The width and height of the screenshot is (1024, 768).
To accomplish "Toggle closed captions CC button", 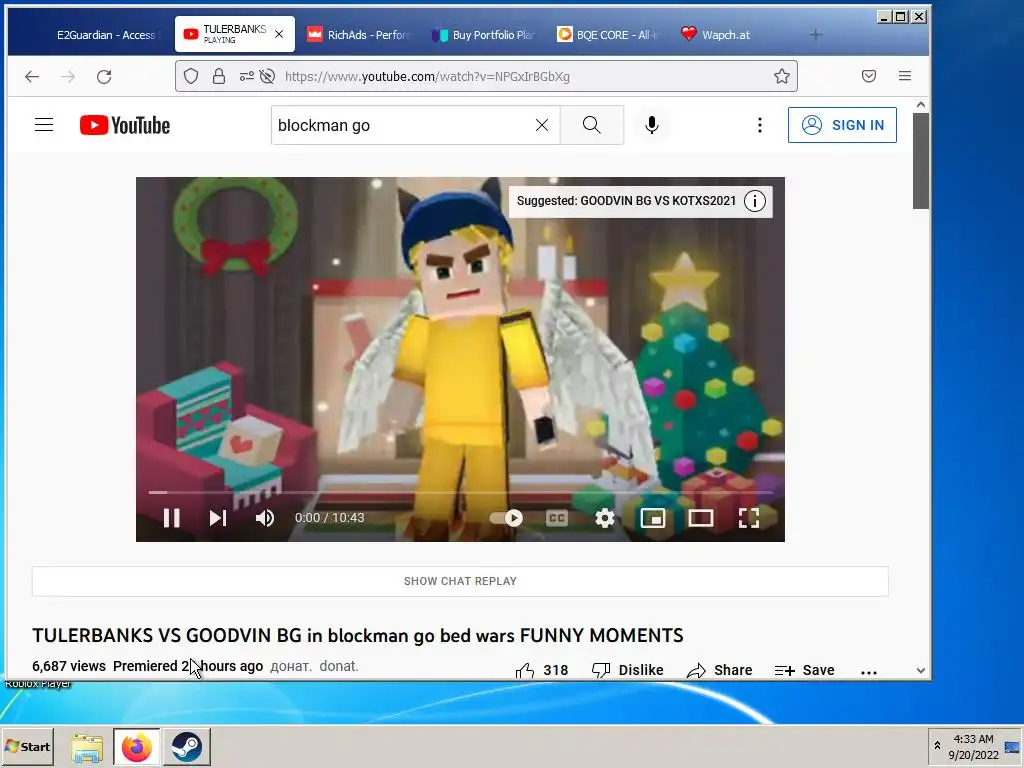I will [556, 518].
